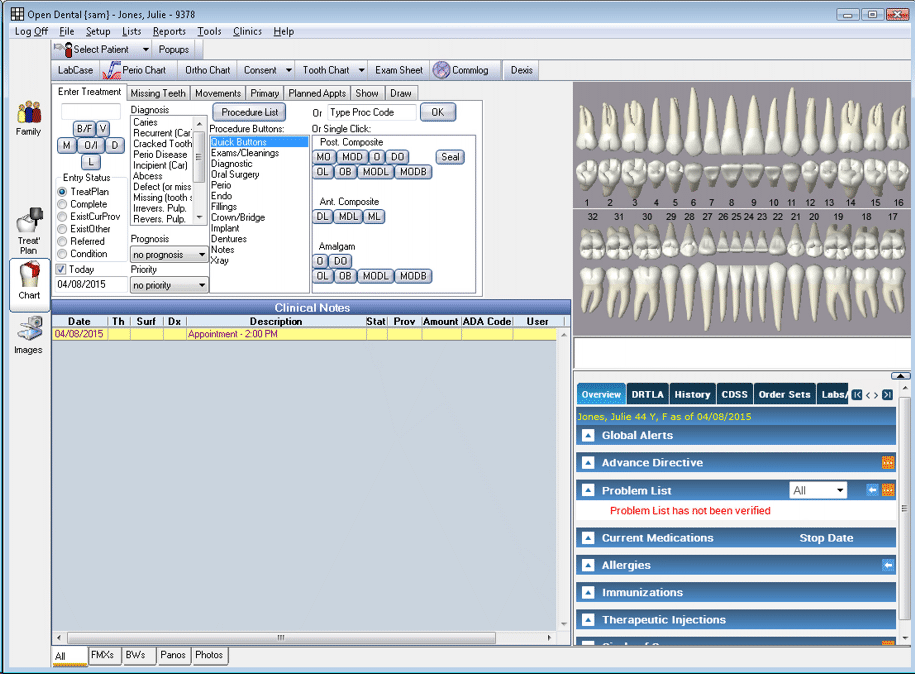915x674 pixels.
Task: Open the Reports menu
Action: point(169,31)
